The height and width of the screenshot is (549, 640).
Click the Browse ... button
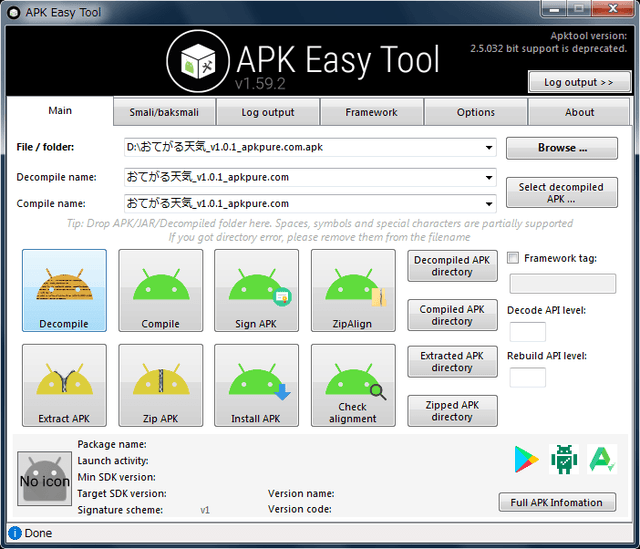click(562, 148)
